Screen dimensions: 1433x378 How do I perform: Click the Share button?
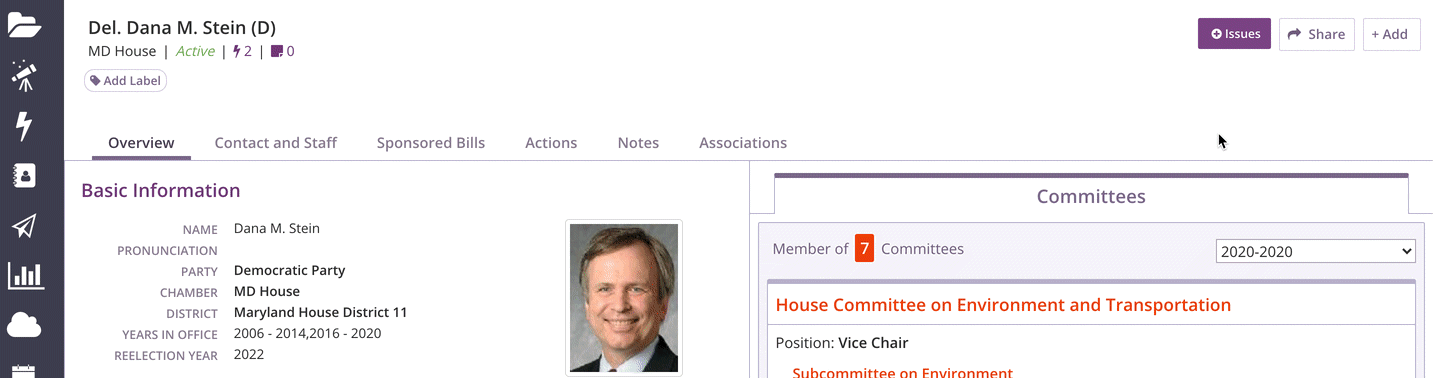tap(1316, 34)
